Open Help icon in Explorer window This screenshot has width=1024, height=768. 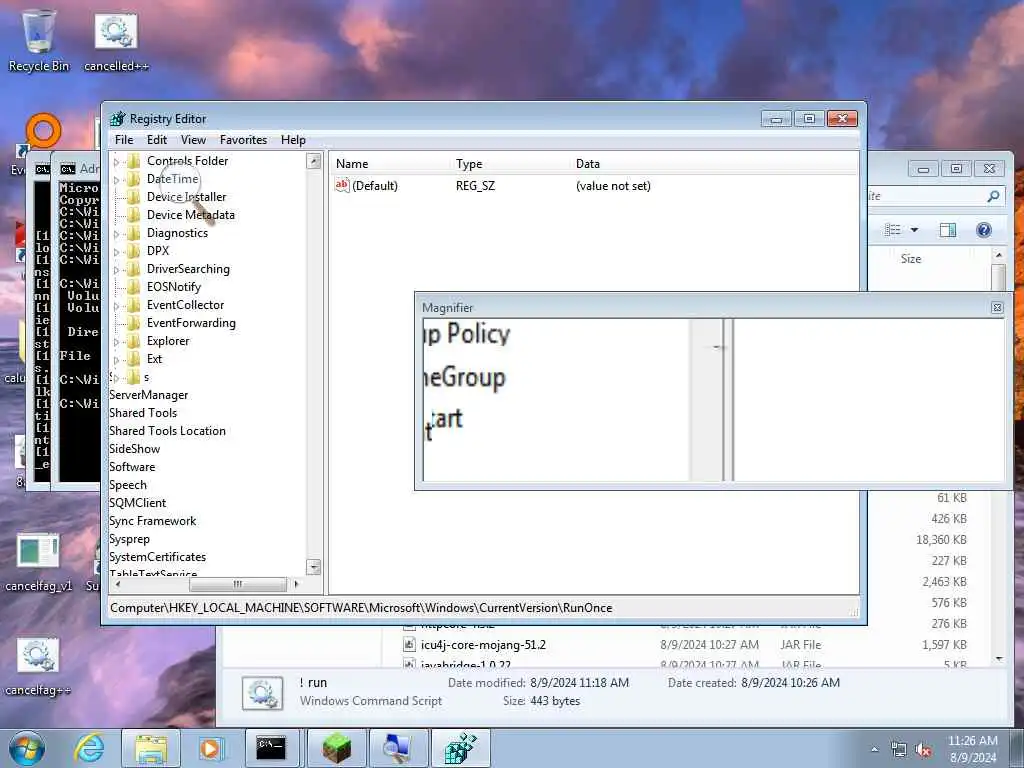click(984, 229)
